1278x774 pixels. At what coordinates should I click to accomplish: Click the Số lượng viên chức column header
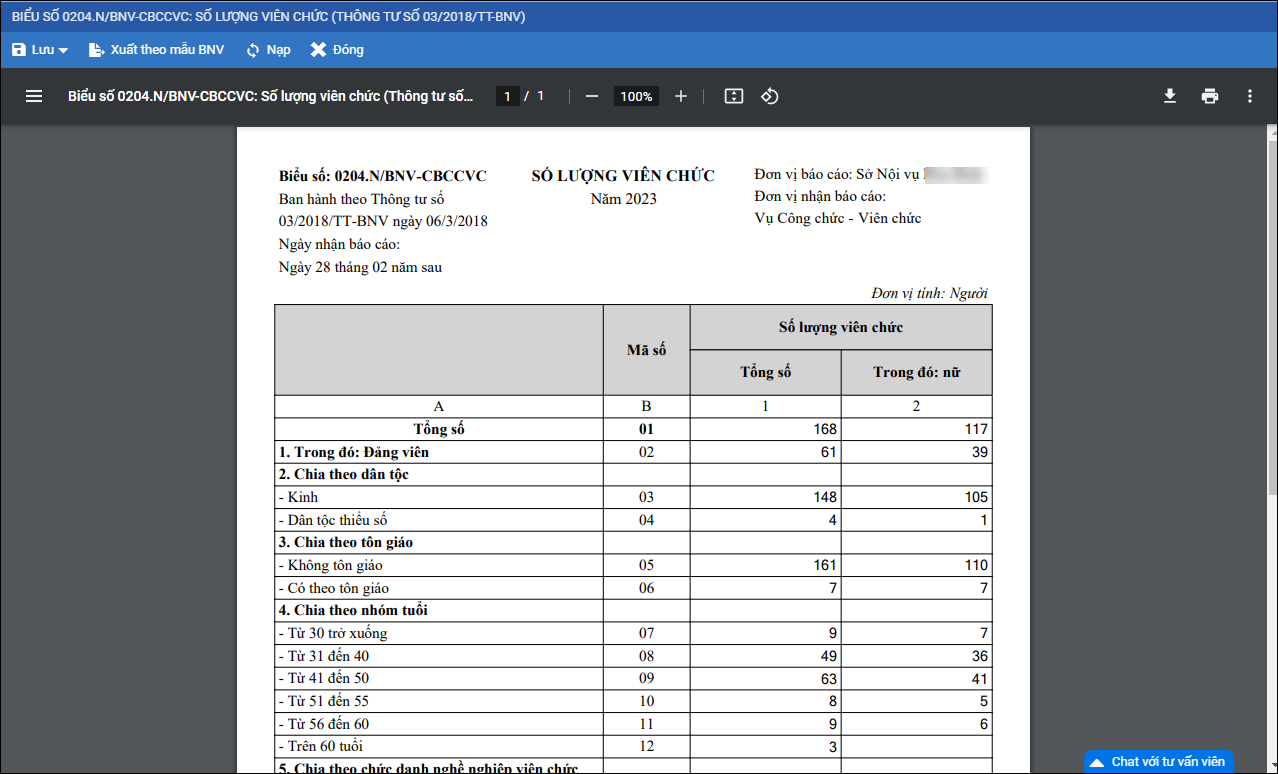click(840, 327)
